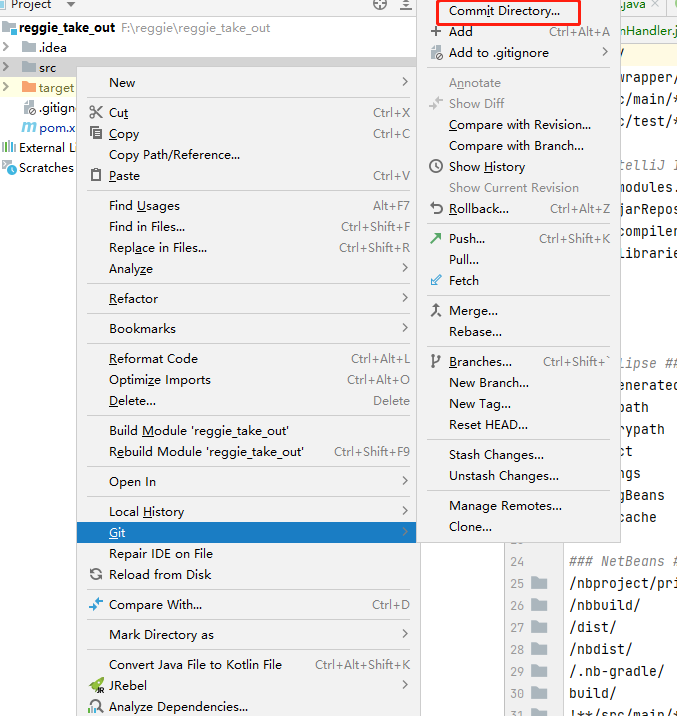Click the Merge icon
The height and width of the screenshot is (716, 677).
click(x=436, y=311)
